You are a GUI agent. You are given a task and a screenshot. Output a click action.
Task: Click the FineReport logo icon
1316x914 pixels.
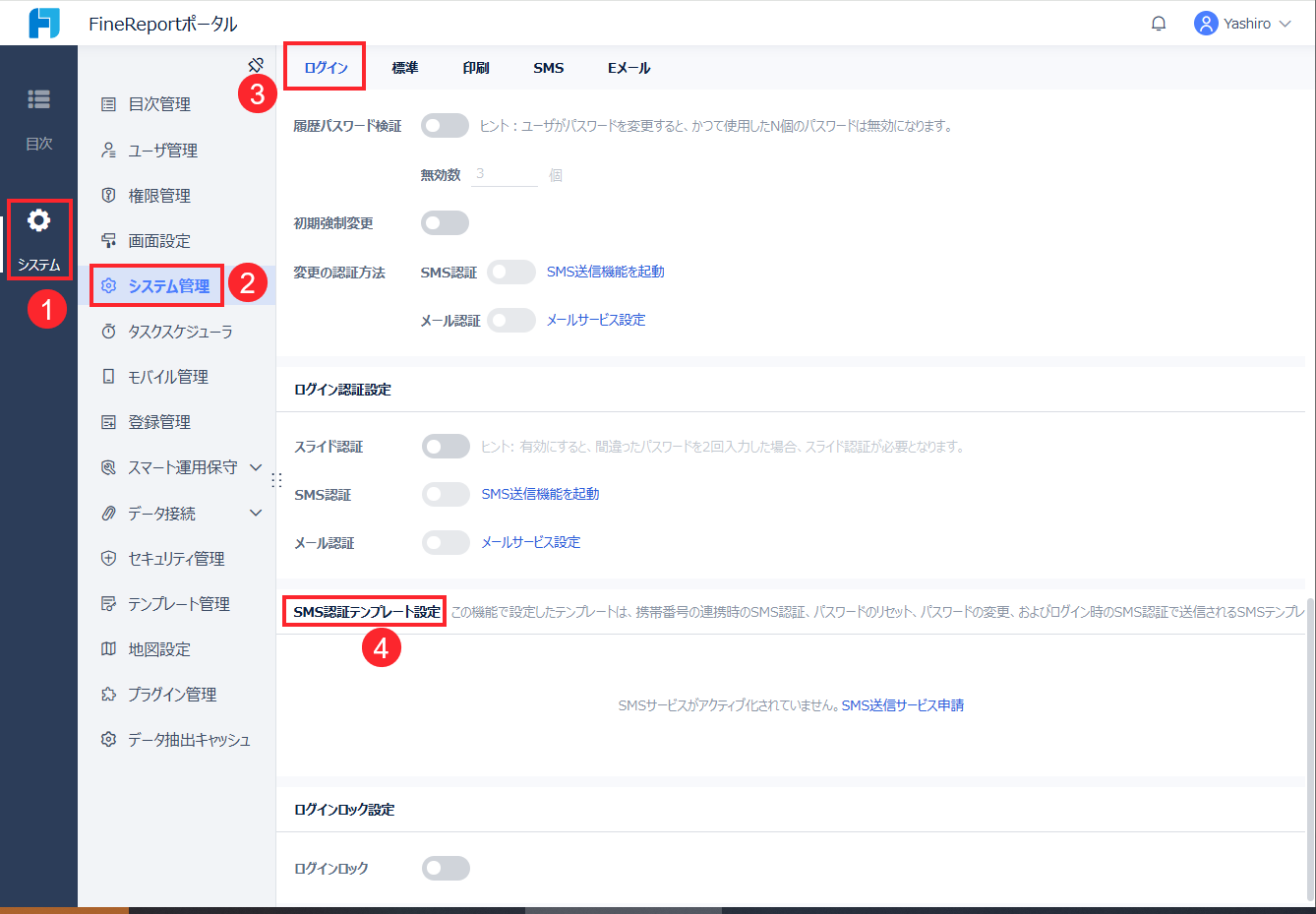click(x=44, y=23)
